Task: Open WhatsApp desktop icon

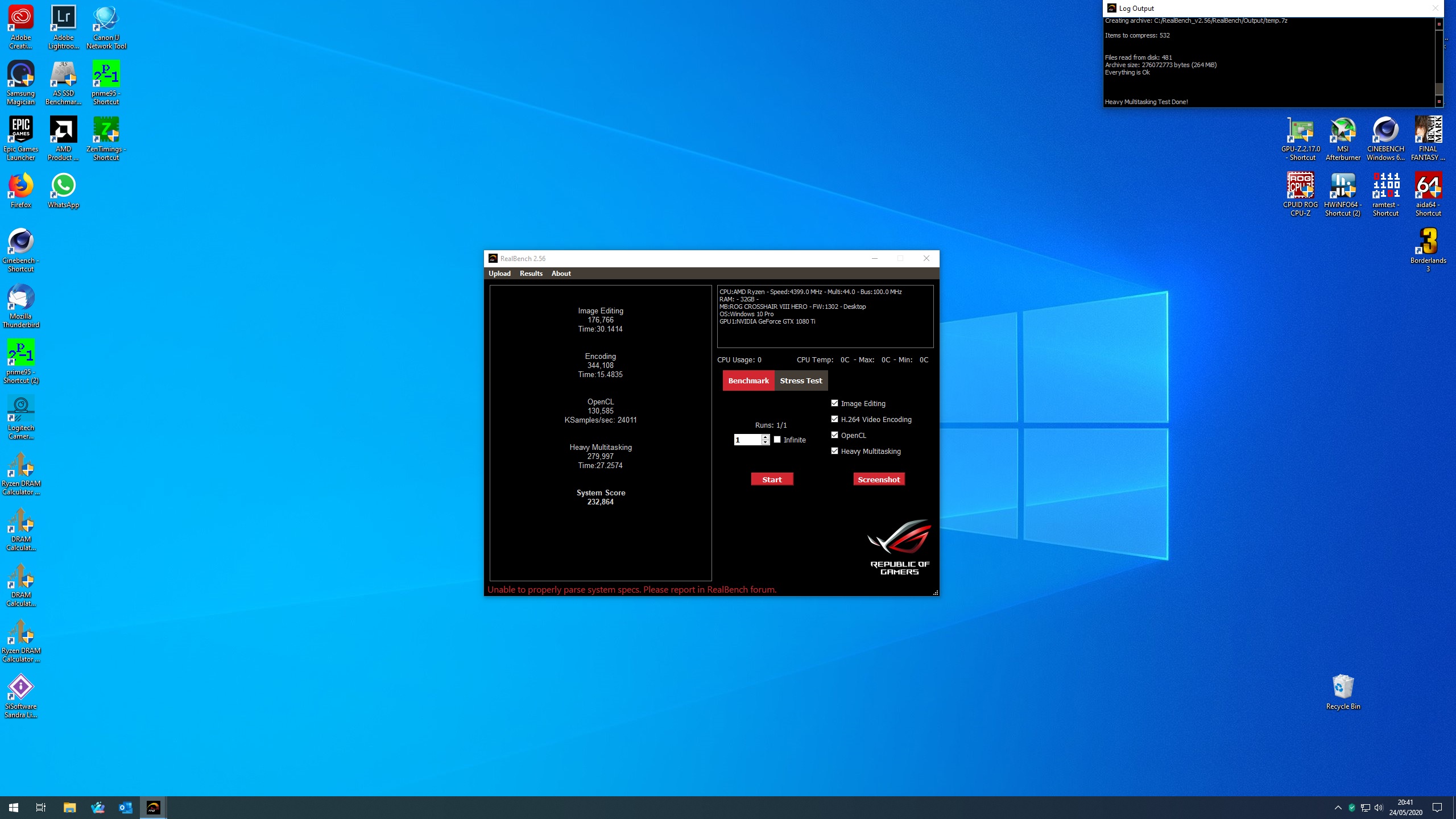Action: click(63, 191)
